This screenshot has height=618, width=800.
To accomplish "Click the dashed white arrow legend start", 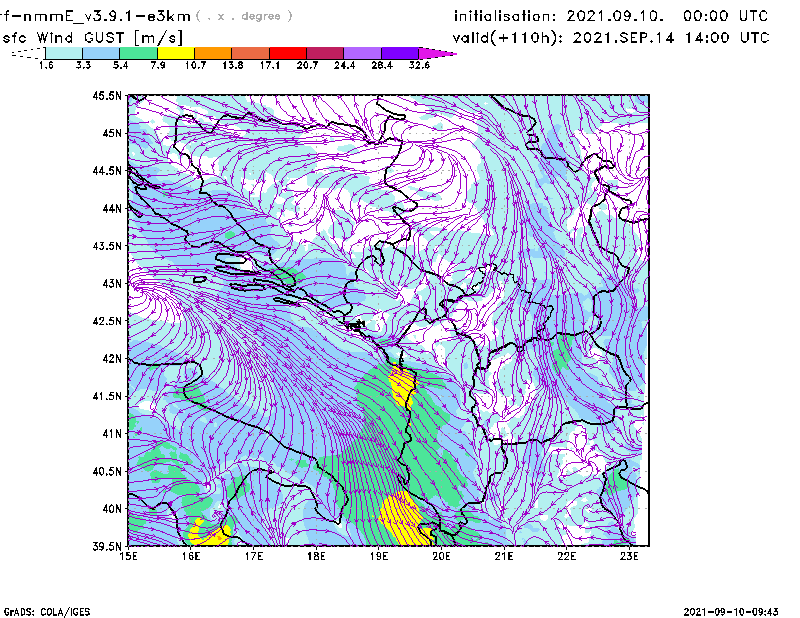I will click(28, 53).
